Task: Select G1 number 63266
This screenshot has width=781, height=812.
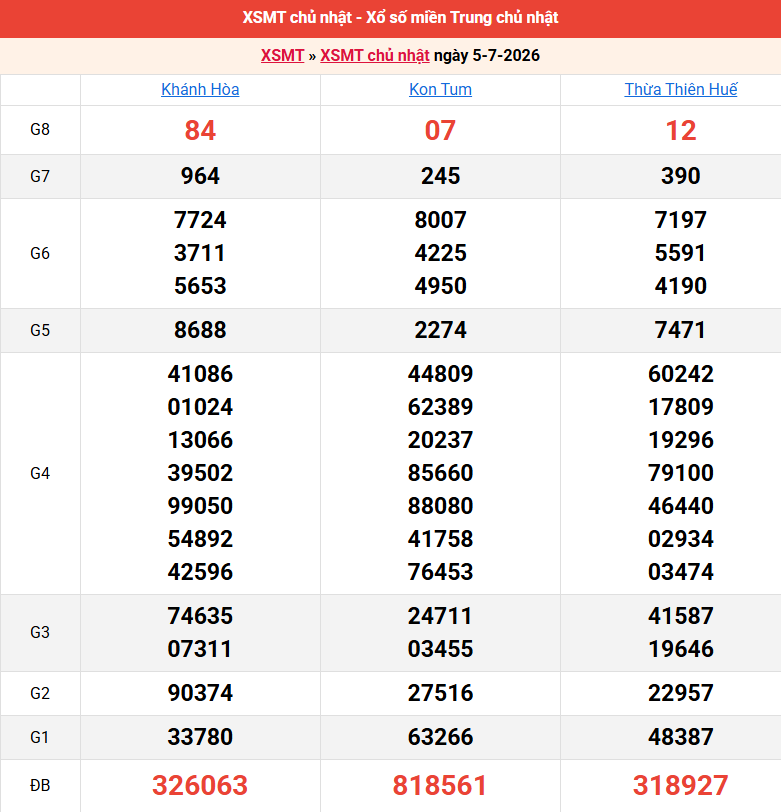Action: point(440,737)
